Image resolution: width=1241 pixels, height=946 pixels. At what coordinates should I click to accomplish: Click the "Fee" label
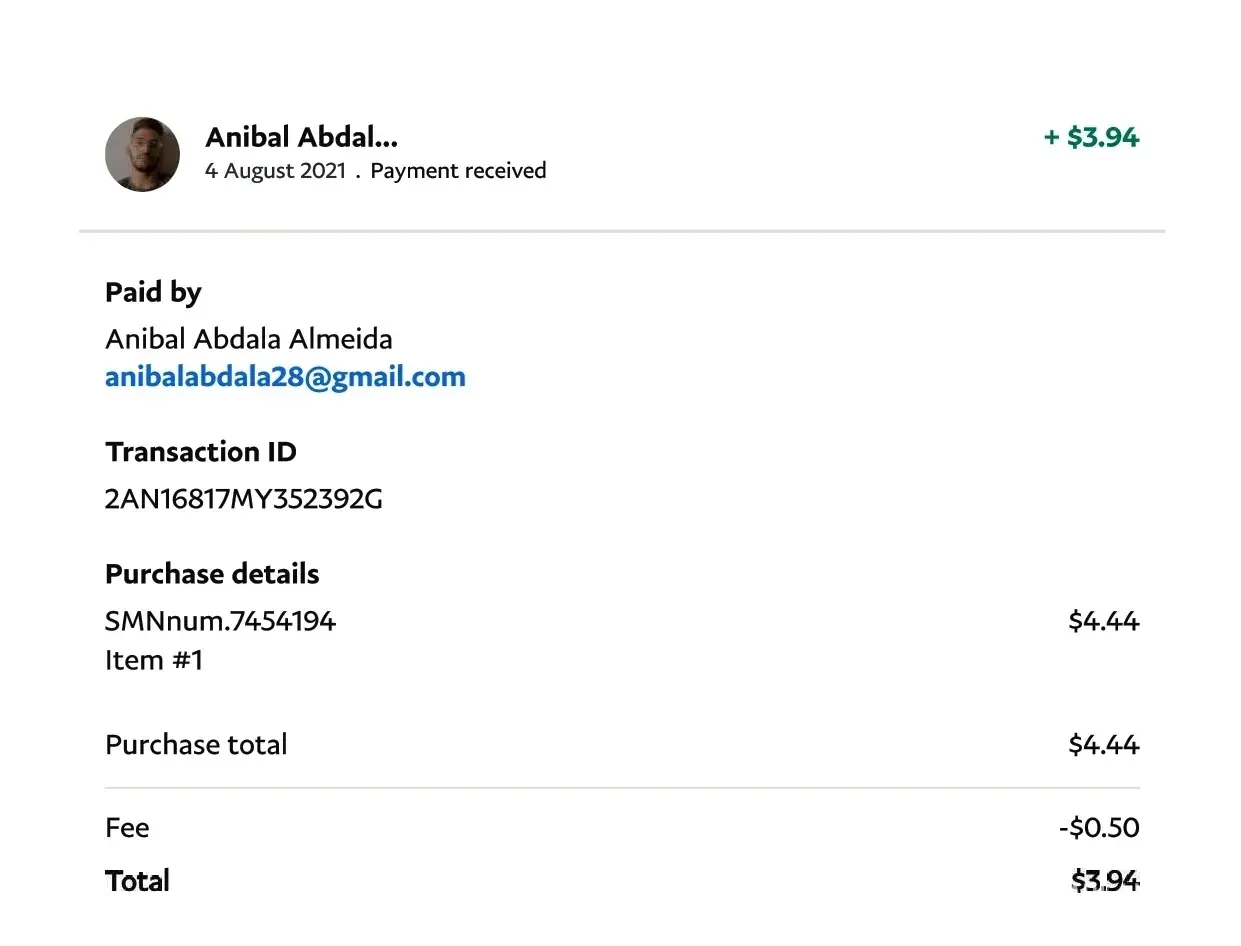click(x=127, y=828)
